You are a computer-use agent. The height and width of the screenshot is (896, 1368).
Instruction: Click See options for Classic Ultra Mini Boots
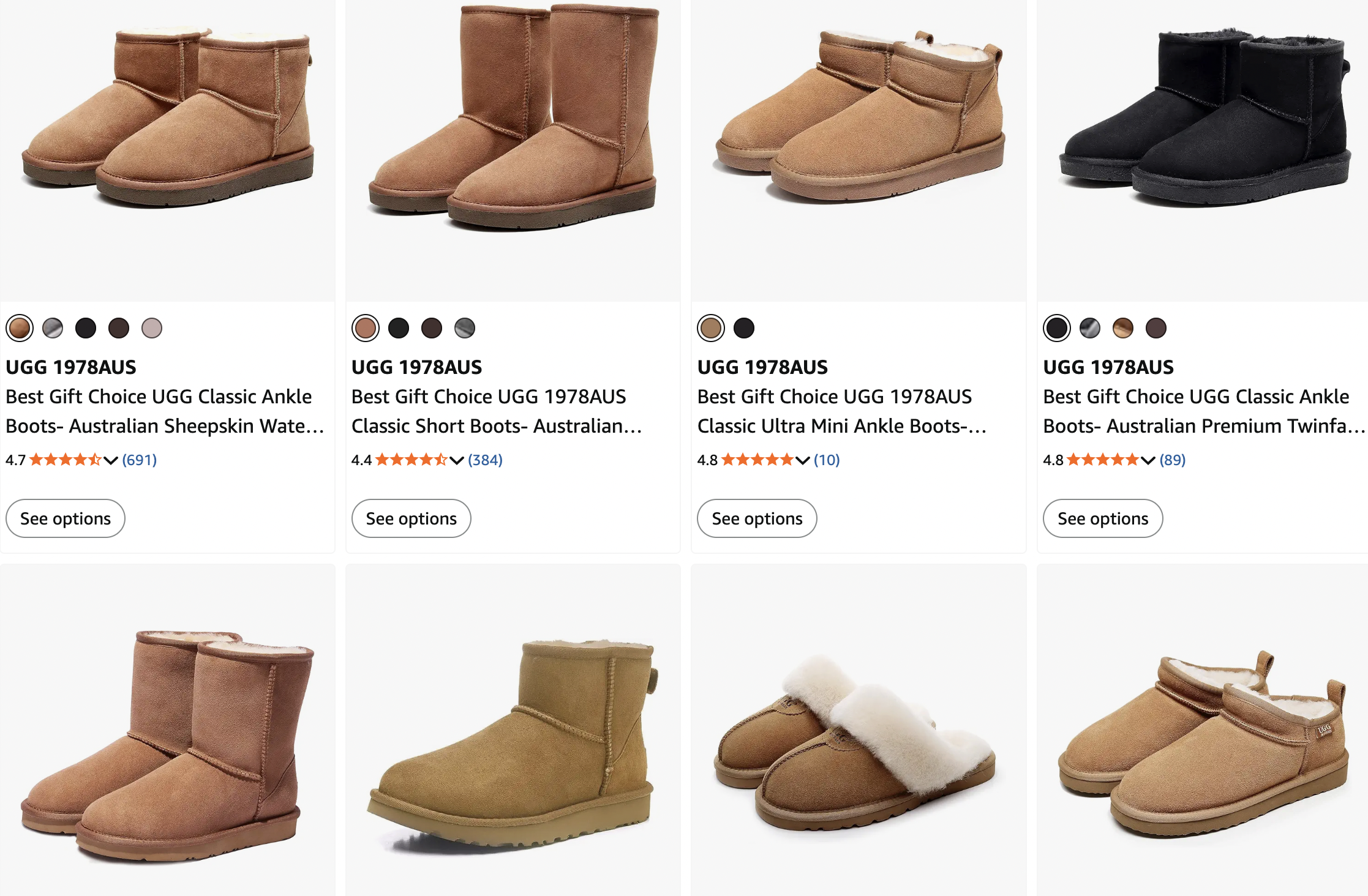(x=757, y=518)
